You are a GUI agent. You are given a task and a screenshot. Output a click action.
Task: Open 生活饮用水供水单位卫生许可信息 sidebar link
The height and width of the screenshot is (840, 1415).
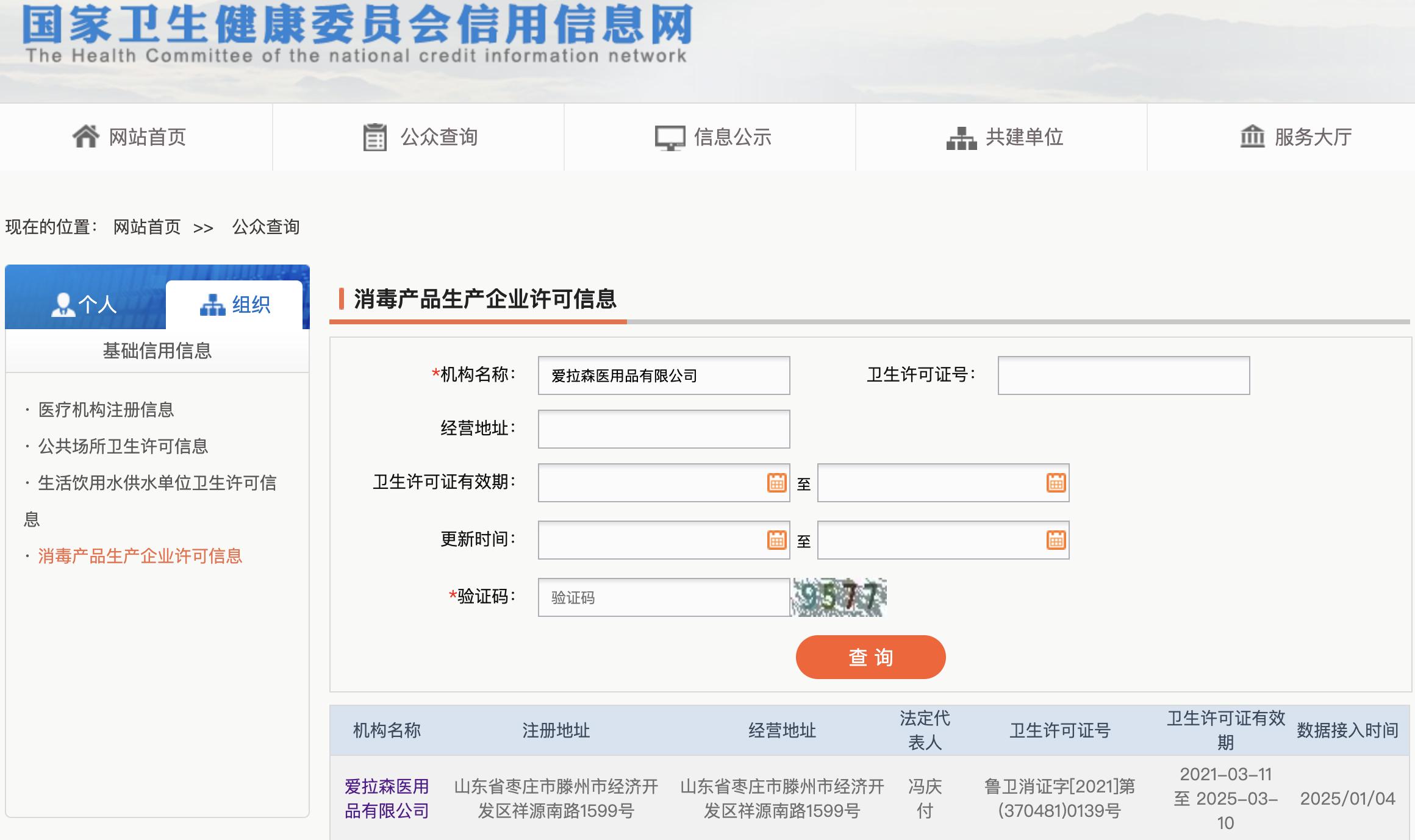[150, 501]
